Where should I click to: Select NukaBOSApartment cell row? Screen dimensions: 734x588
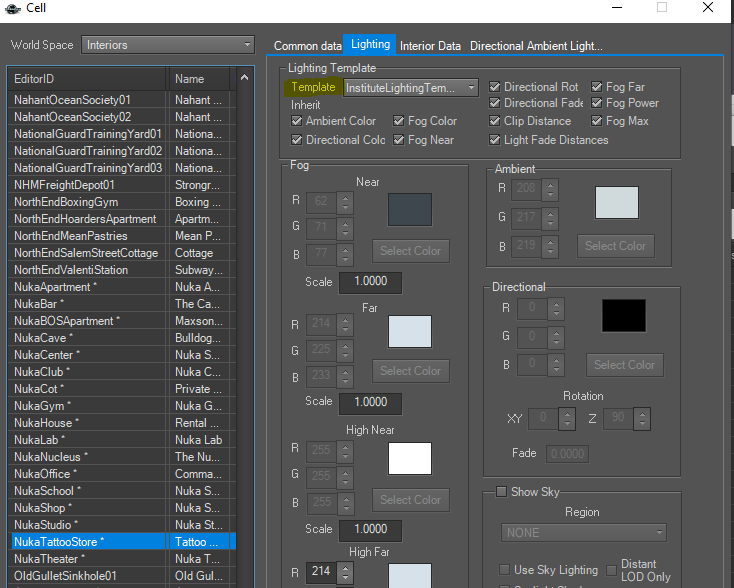(122, 321)
